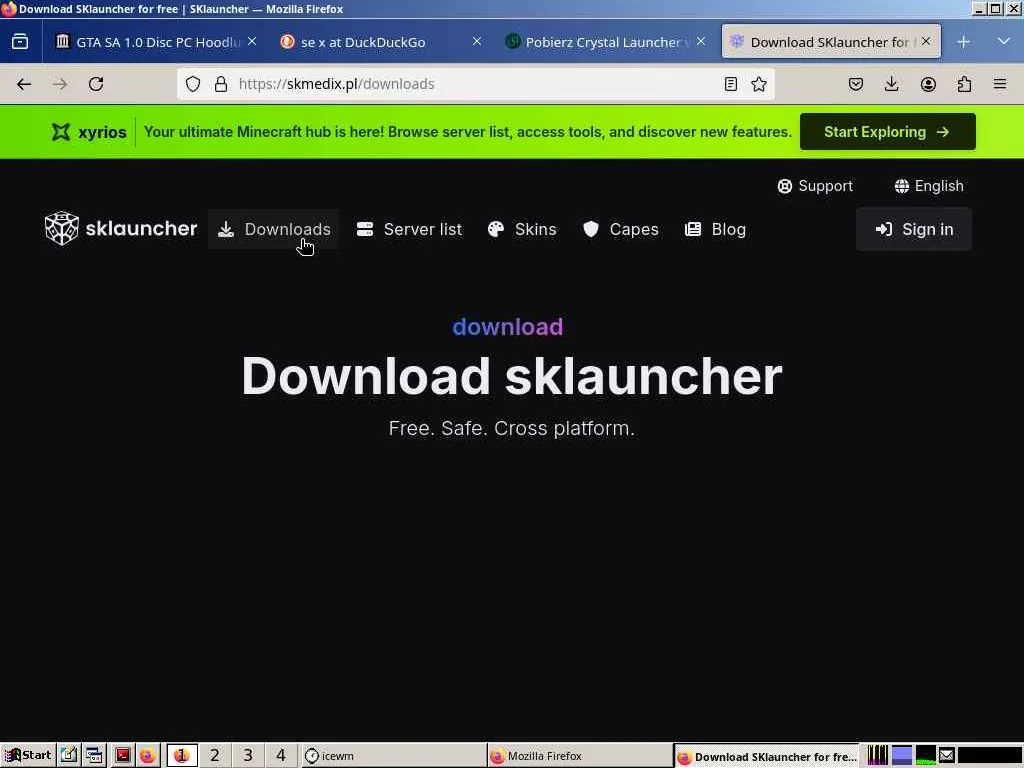
Task: Open the Firefox hamburger menu
Action: pyautogui.click(x=1000, y=84)
